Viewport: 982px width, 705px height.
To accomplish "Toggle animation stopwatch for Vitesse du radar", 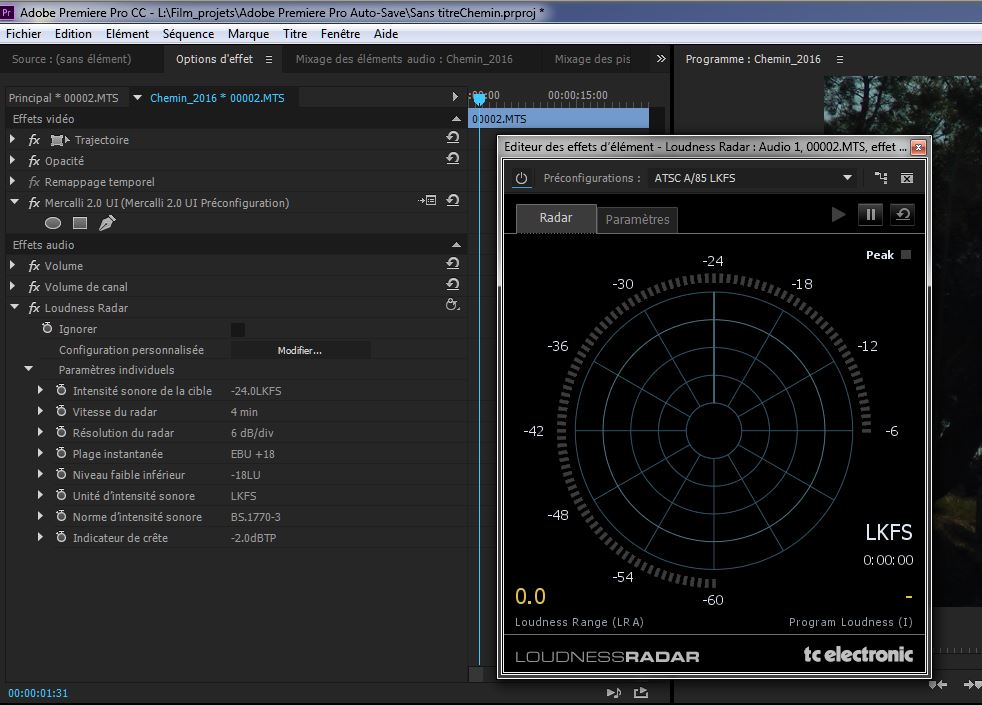I will [61, 411].
